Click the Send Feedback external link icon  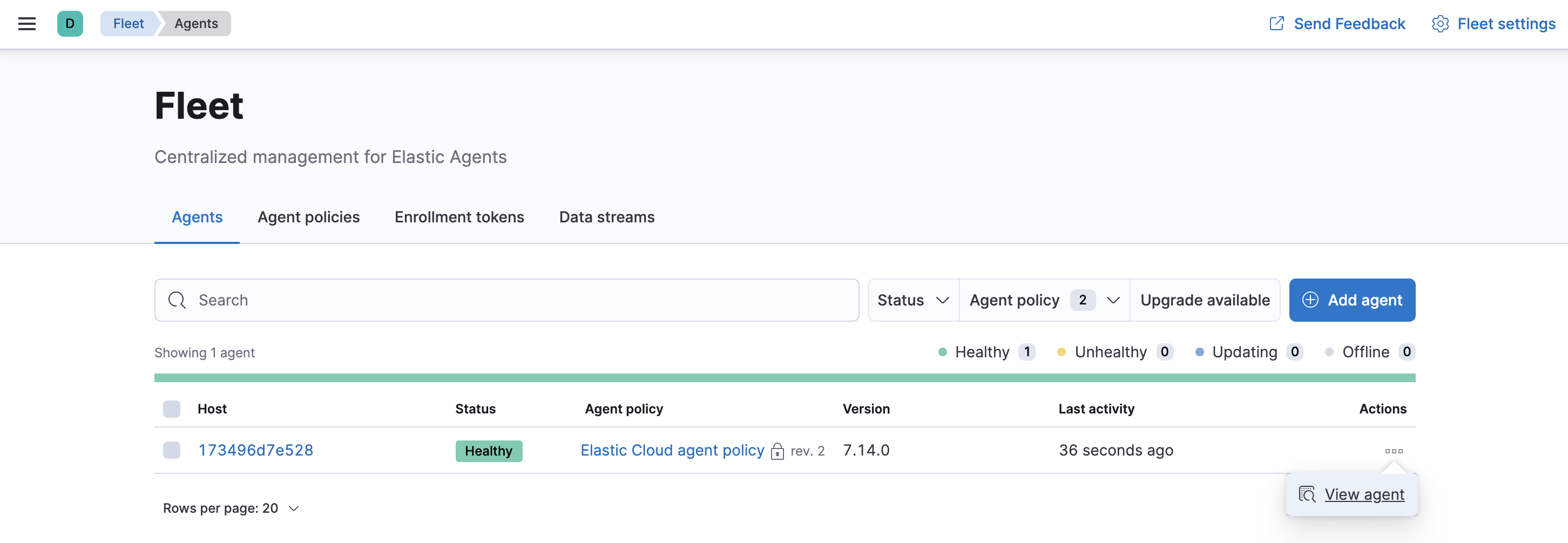pyautogui.click(x=1276, y=24)
